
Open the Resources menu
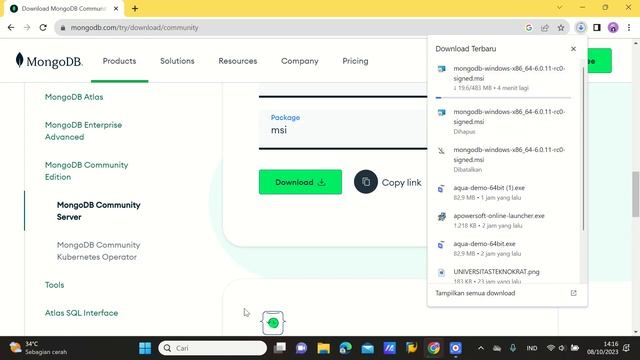pyautogui.click(x=238, y=61)
